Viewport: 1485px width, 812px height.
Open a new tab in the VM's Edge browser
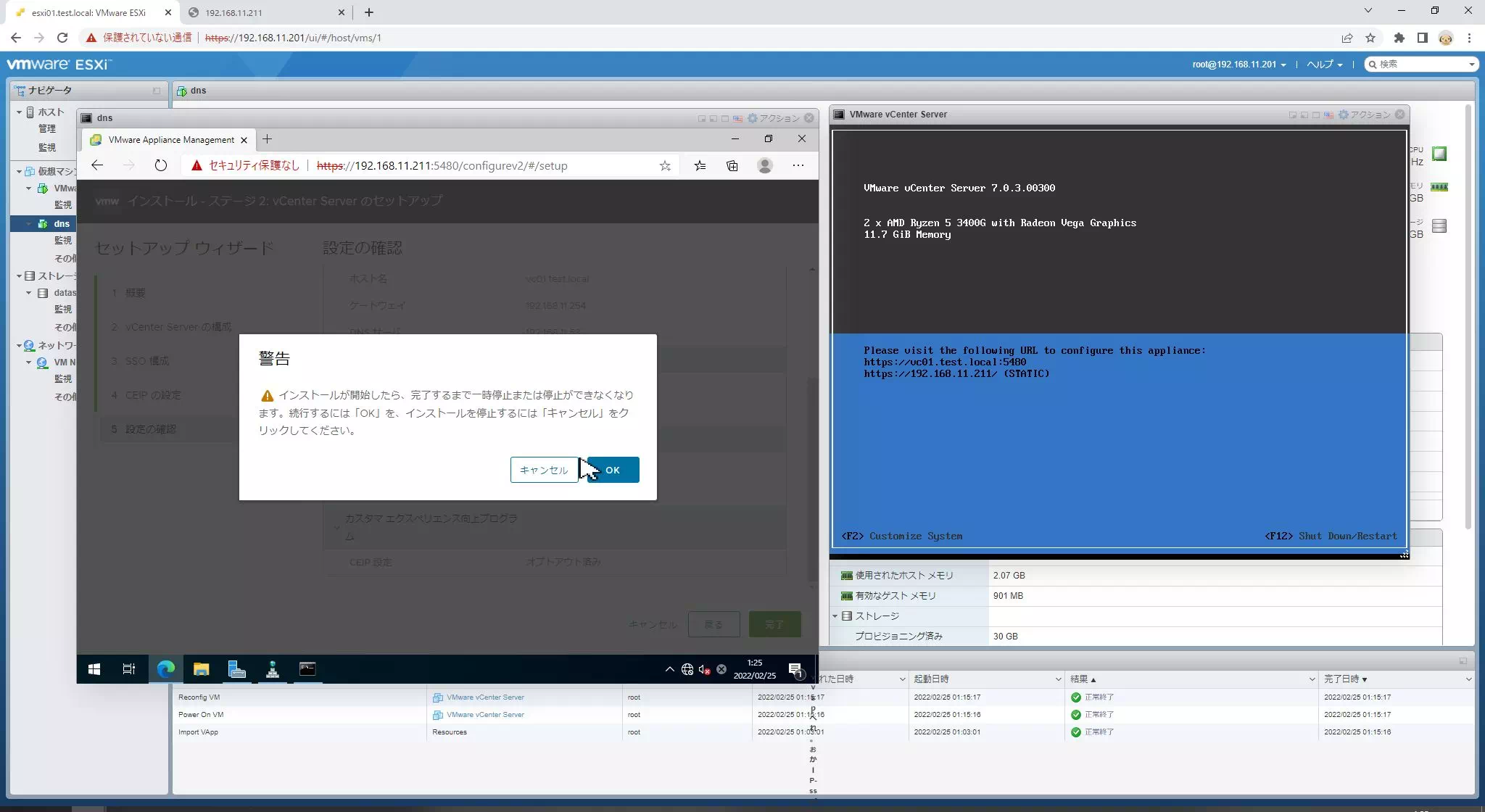click(267, 139)
